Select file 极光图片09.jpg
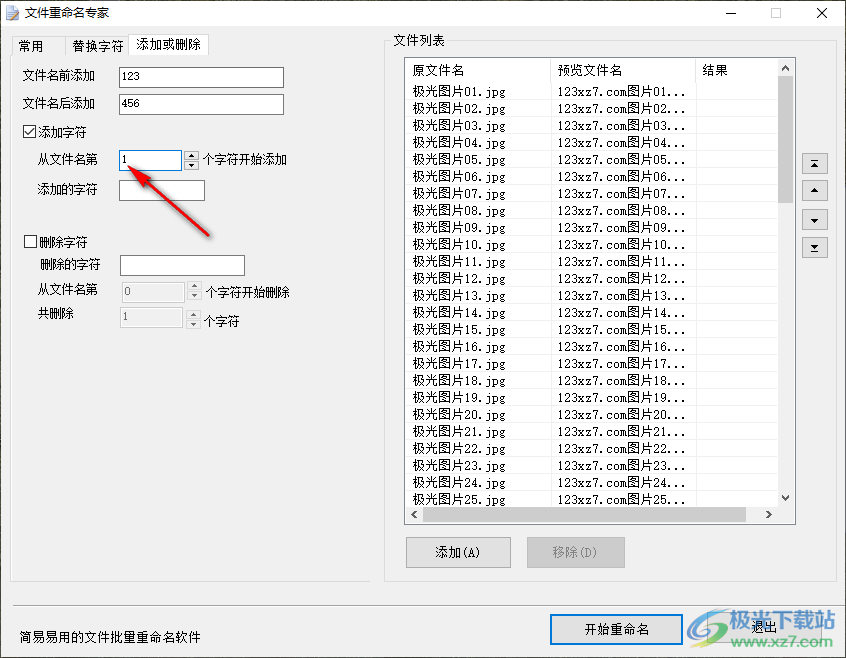 [459, 228]
